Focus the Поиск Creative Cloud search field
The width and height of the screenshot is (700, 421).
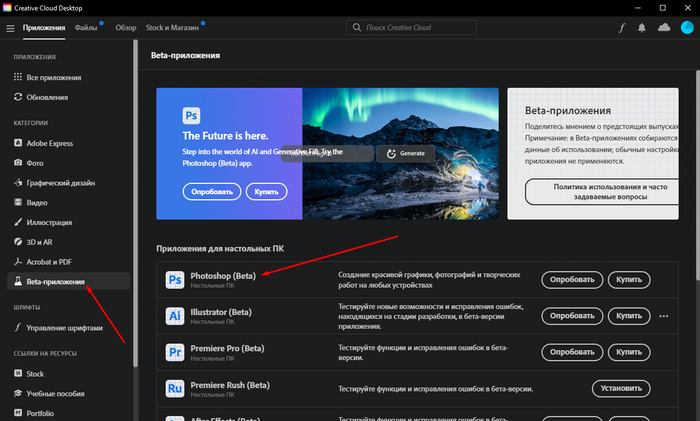411,28
